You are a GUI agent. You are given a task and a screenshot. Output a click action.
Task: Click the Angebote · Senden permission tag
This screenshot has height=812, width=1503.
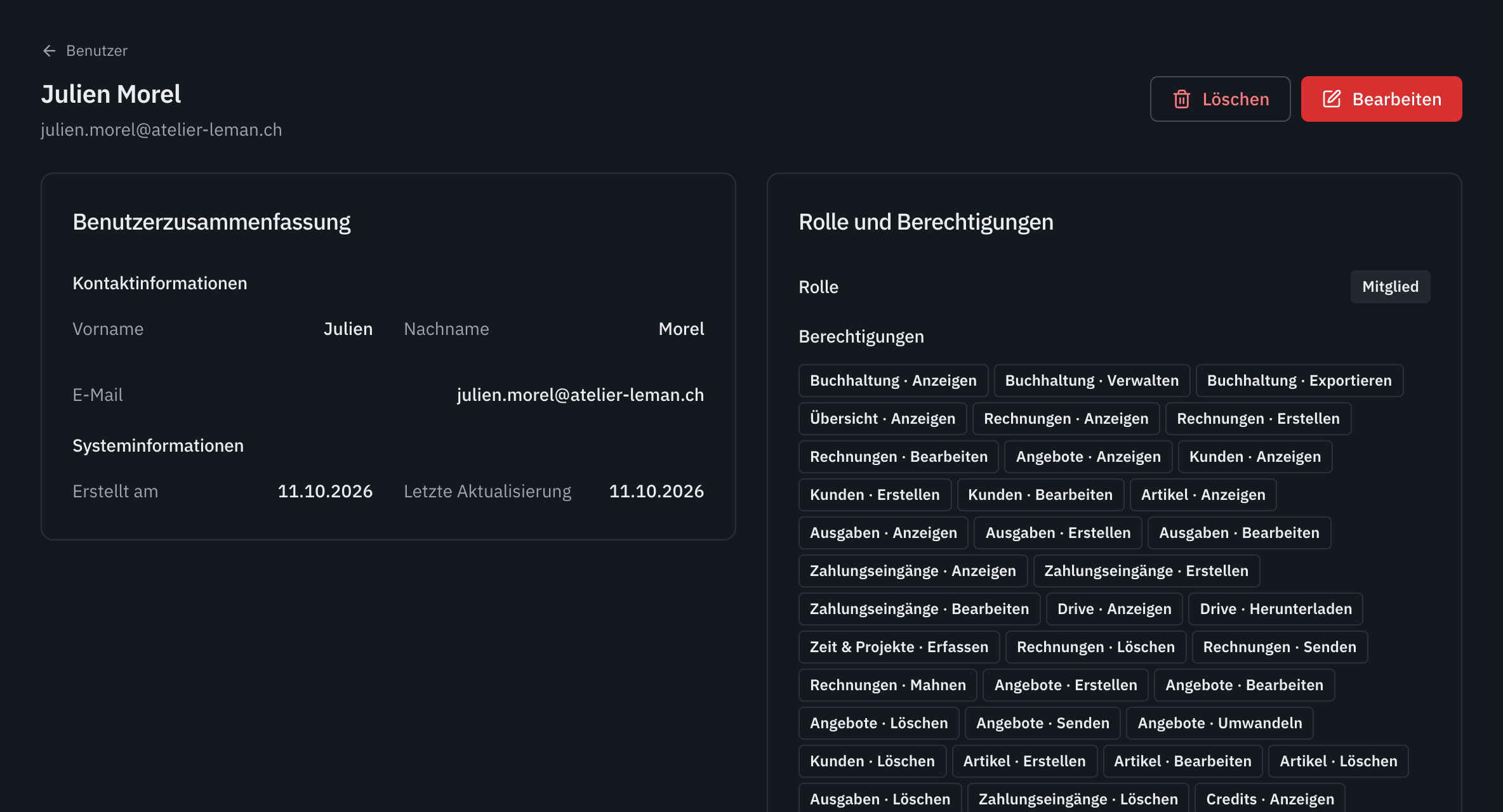click(x=1042, y=723)
